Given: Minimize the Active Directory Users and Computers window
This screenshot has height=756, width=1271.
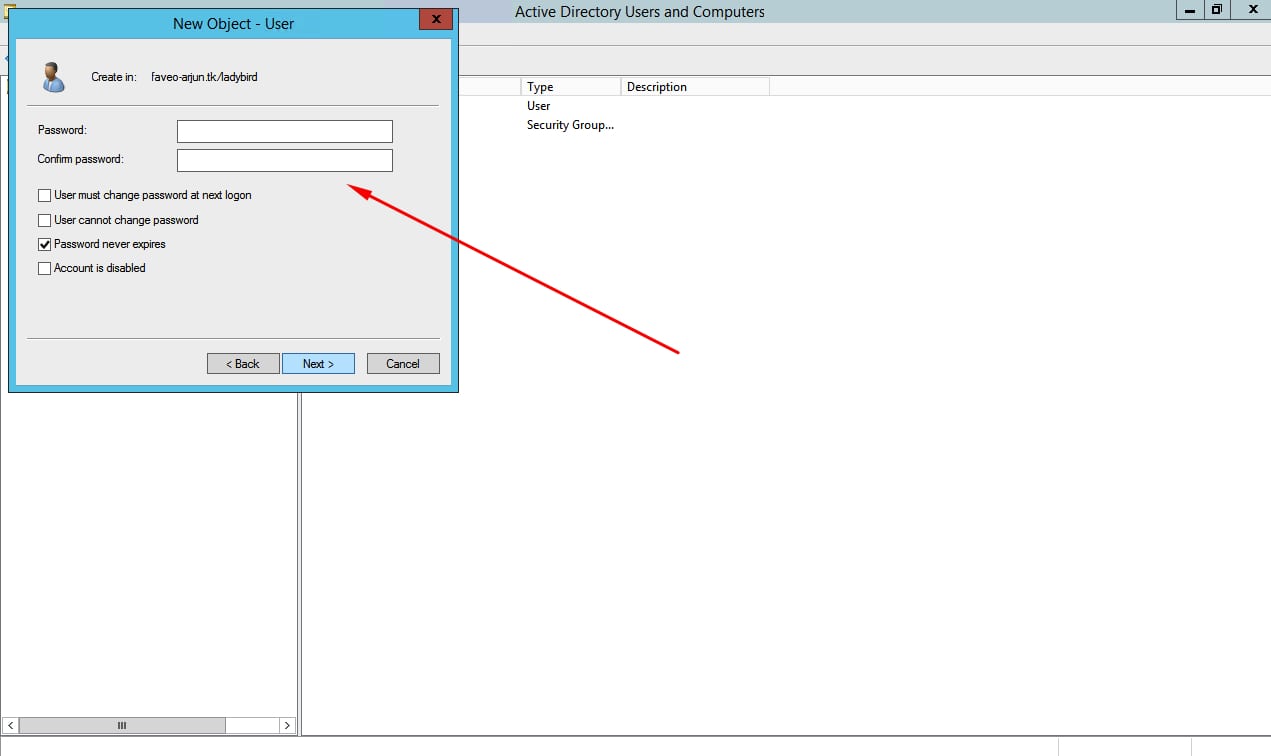Looking at the screenshot, I should (1189, 9).
